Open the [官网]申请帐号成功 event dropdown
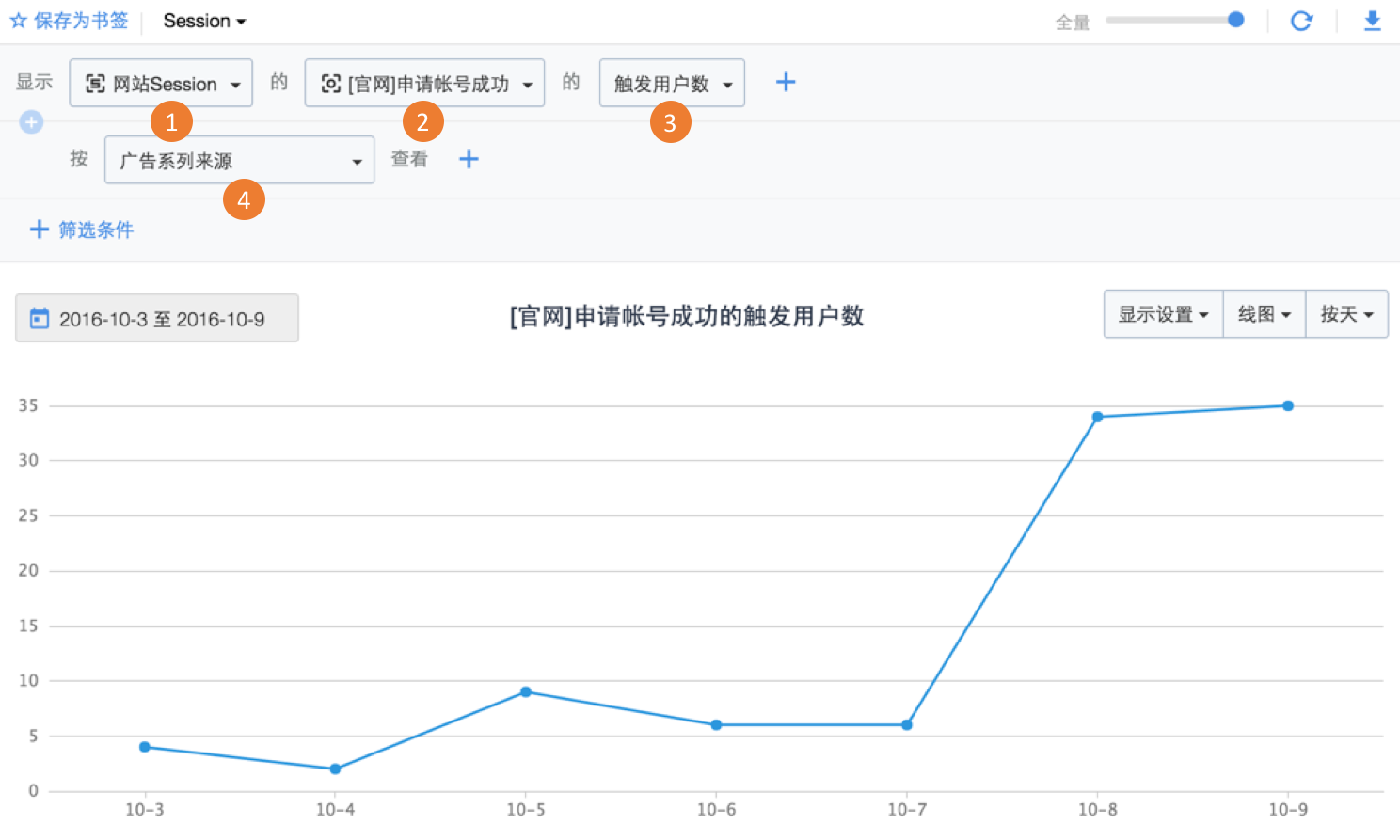The height and width of the screenshot is (840, 1400). [x=424, y=83]
